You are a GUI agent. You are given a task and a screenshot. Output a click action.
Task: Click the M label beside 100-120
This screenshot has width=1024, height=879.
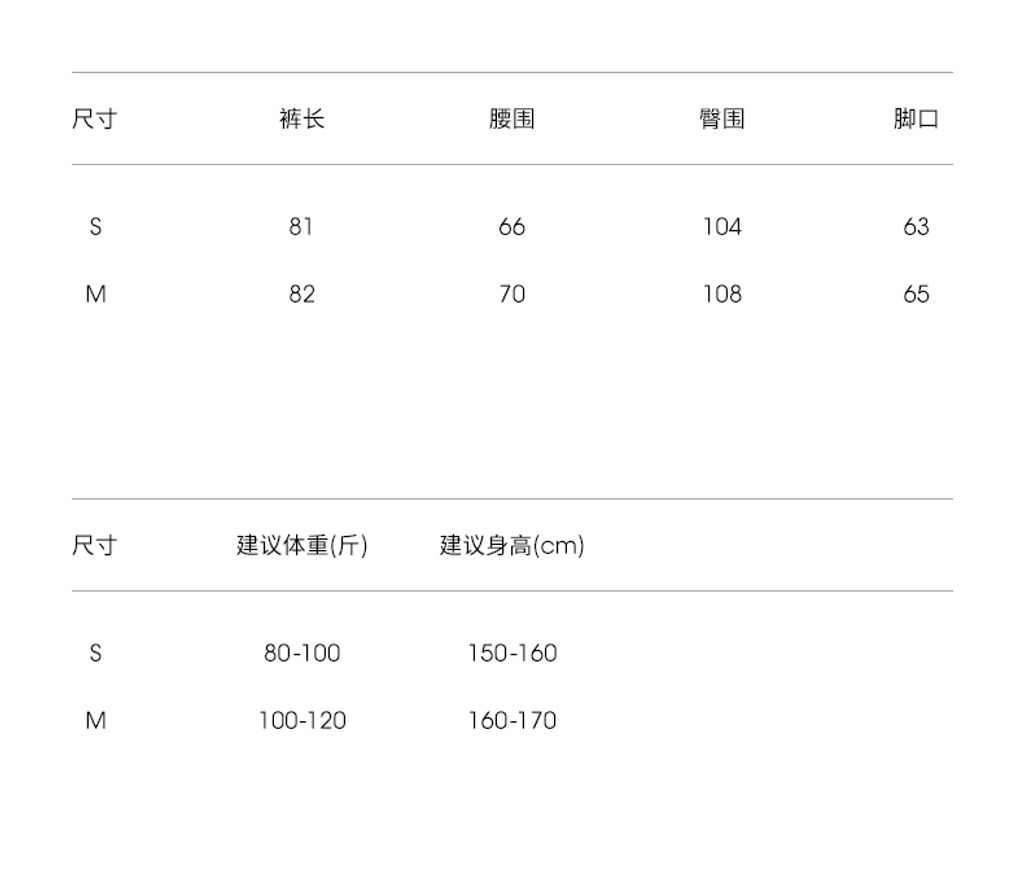click(x=95, y=720)
